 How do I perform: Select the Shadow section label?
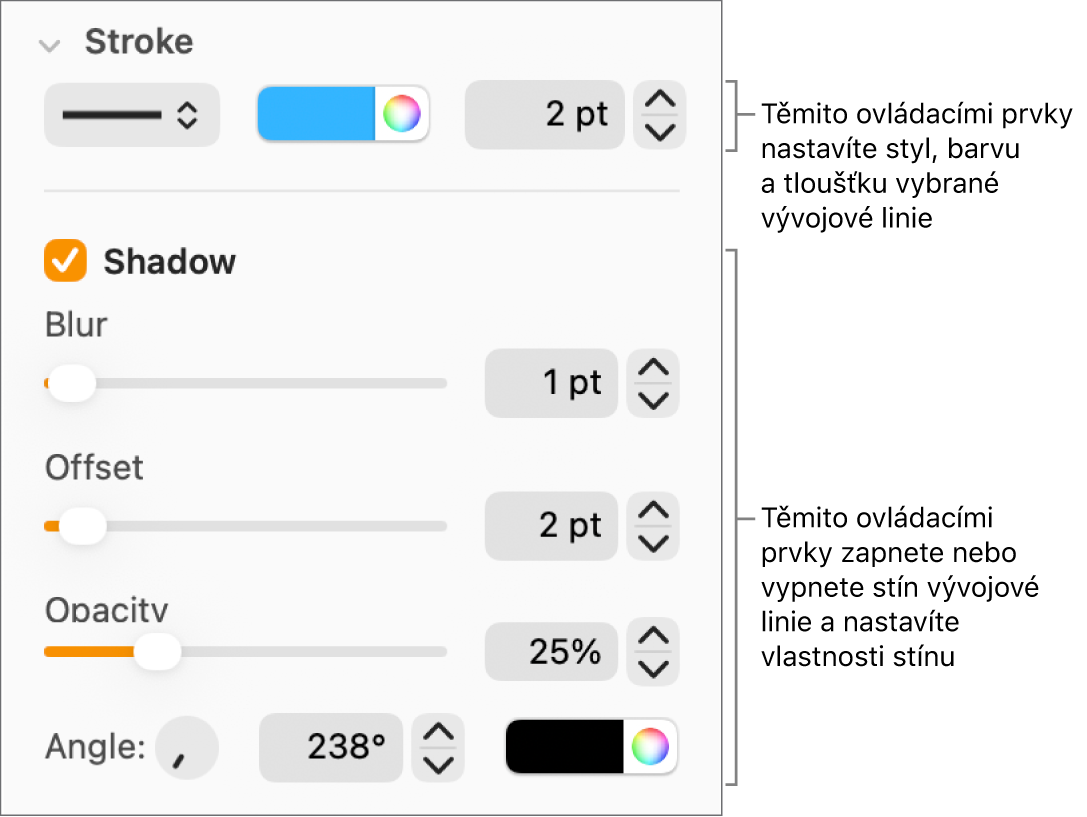click(x=168, y=262)
